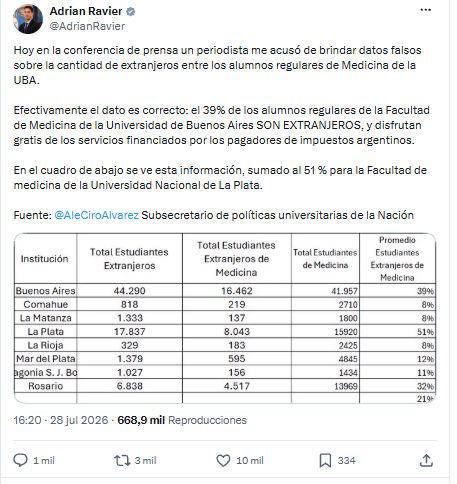The width and height of the screenshot is (457, 484).
Task: Click the 3 mil reposts count
Action: [145, 460]
